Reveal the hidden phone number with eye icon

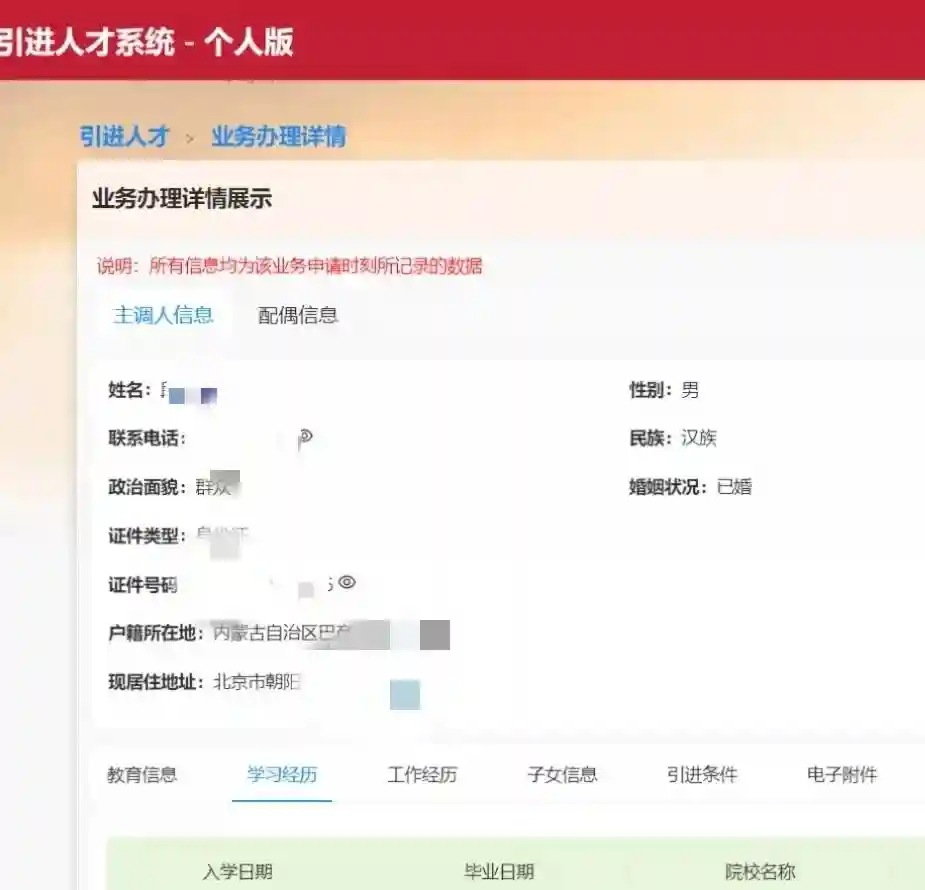306,437
